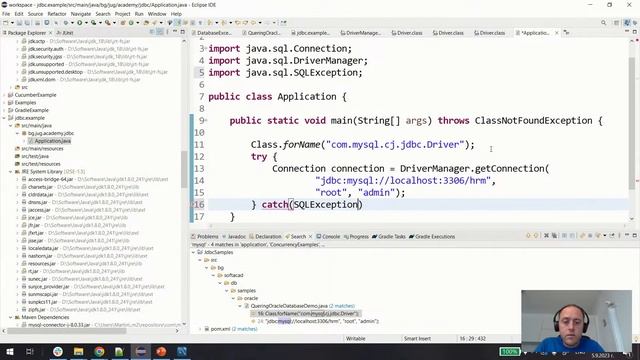Collapse the Maven Dependencies node
The image size is (640, 360).
11,317
